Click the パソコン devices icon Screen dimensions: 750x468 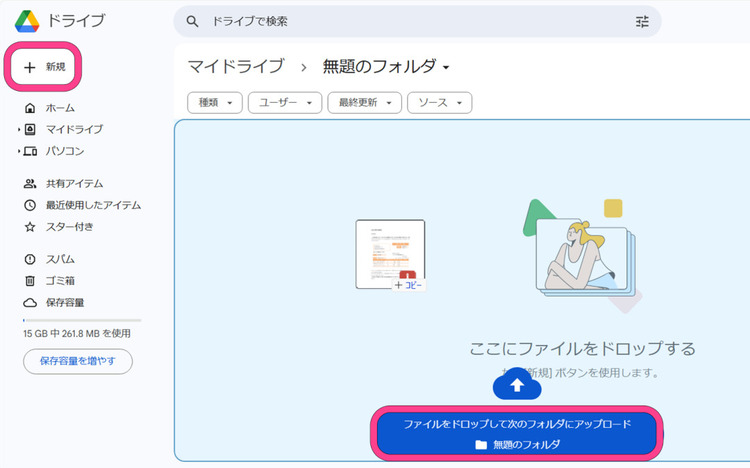coord(30,151)
